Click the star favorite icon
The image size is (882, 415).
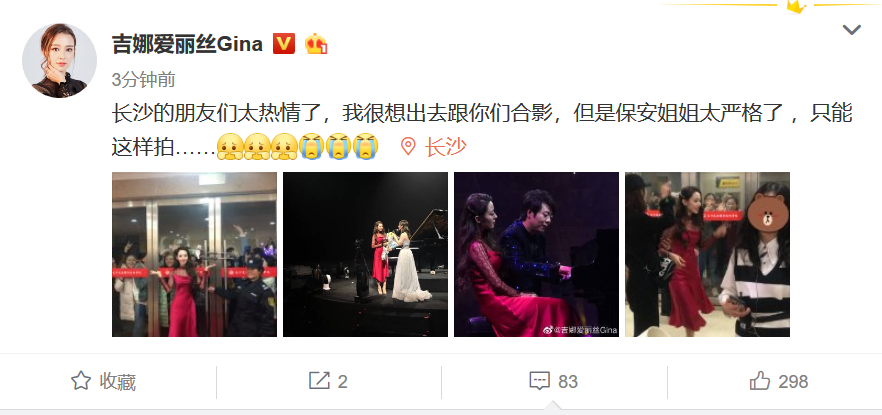tap(81, 381)
